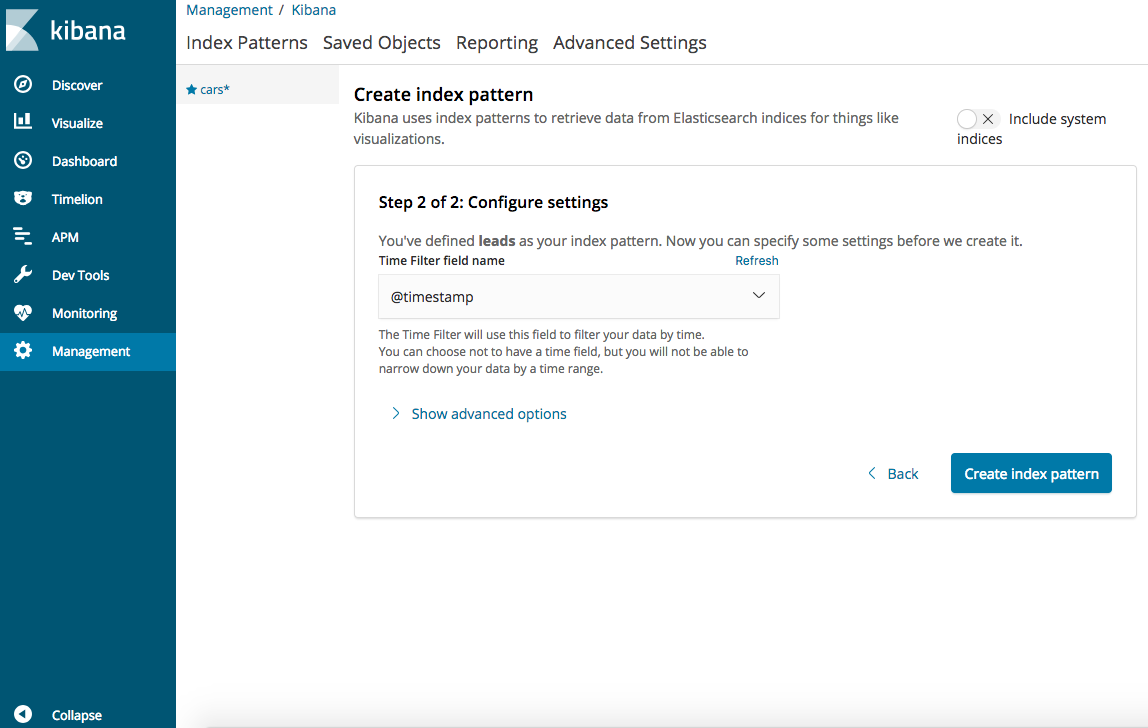
Task: Open Dashboard via its gauge icon
Action: pyautogui.click(x=23, y=160)
